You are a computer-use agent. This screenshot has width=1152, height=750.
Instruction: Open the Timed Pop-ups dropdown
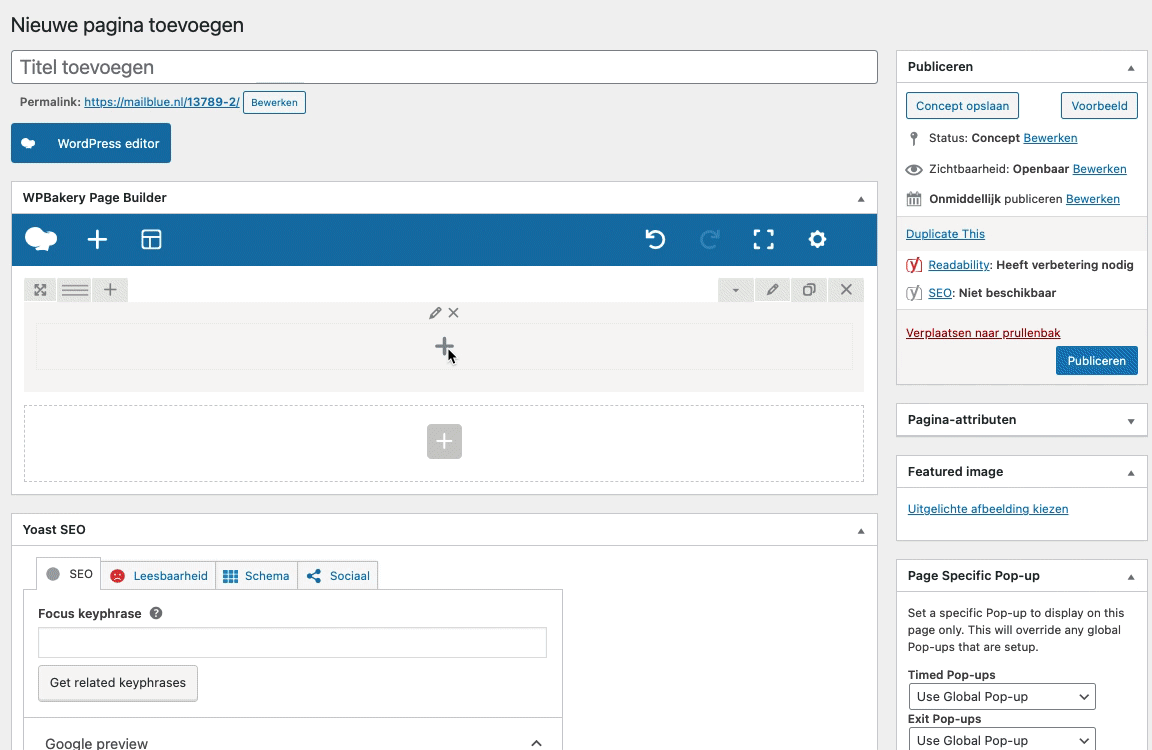(x=1002, y=696)
